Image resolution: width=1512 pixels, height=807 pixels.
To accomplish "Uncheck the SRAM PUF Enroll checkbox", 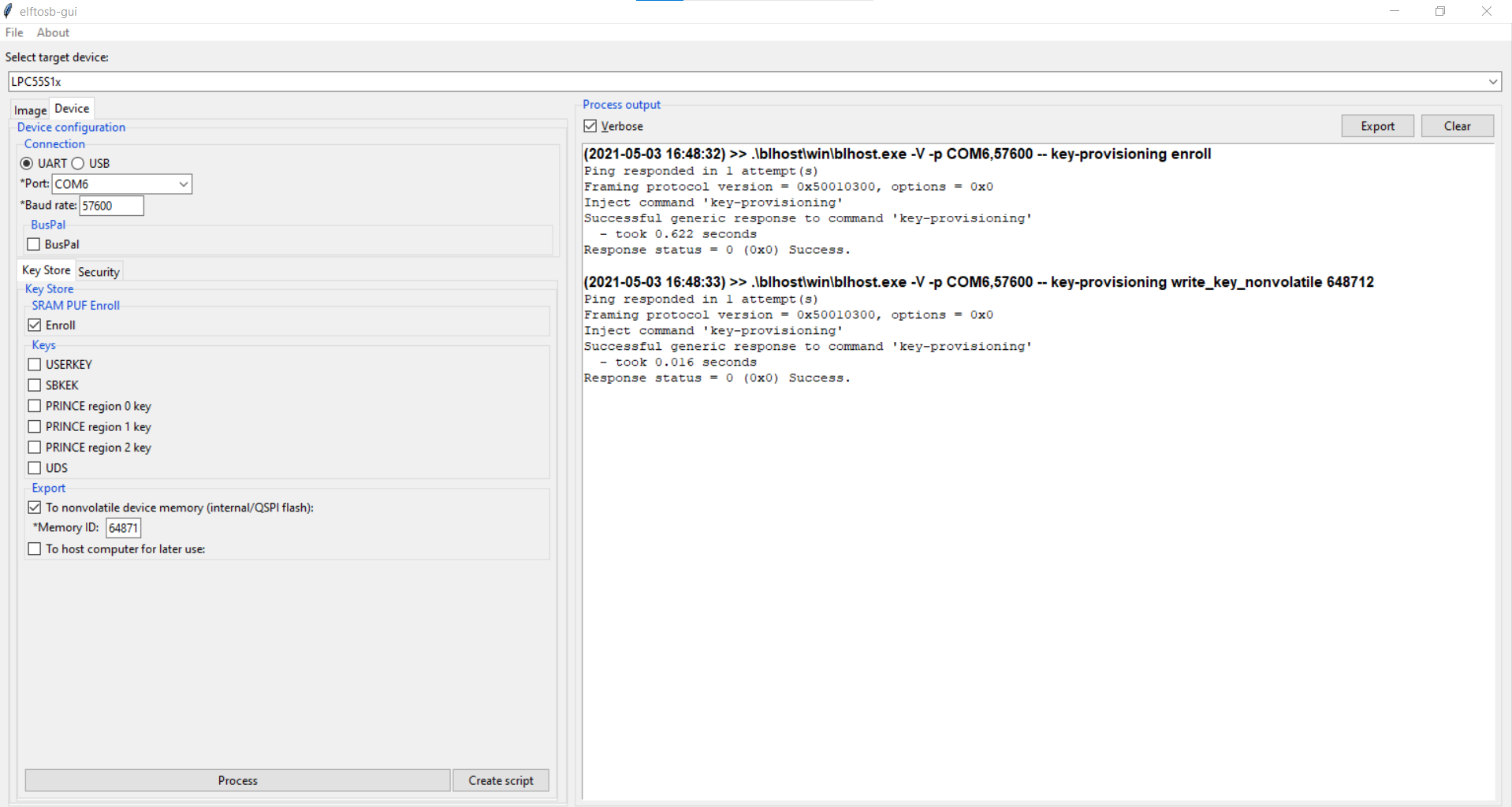I will [x=35, y=325].
